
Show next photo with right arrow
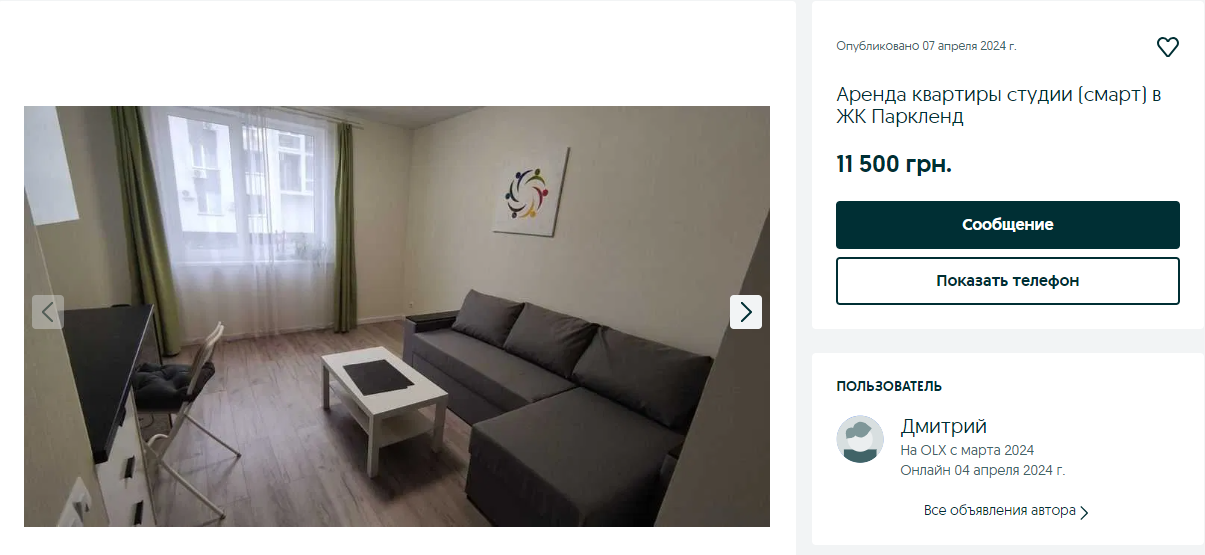(x=746, y=312)
